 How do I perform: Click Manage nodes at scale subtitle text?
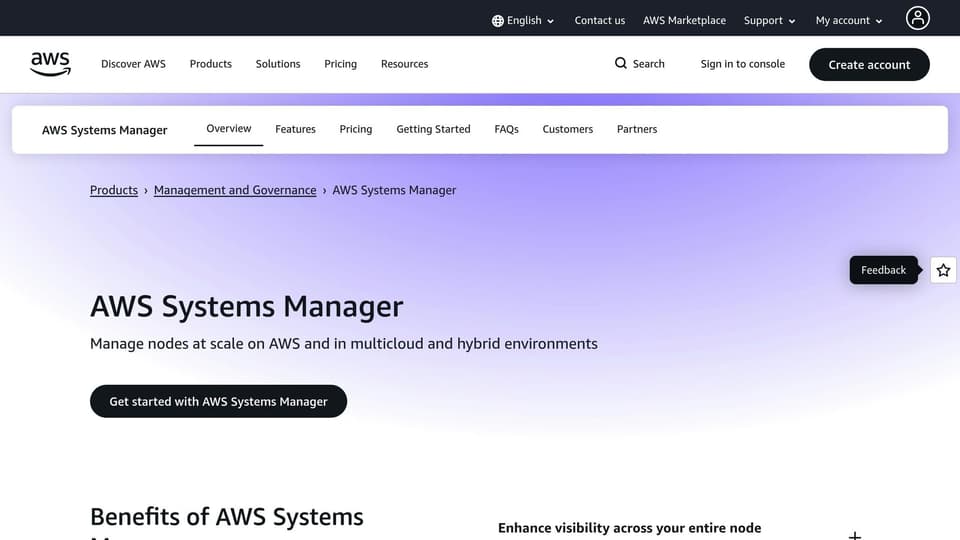(x=343, y=343)
